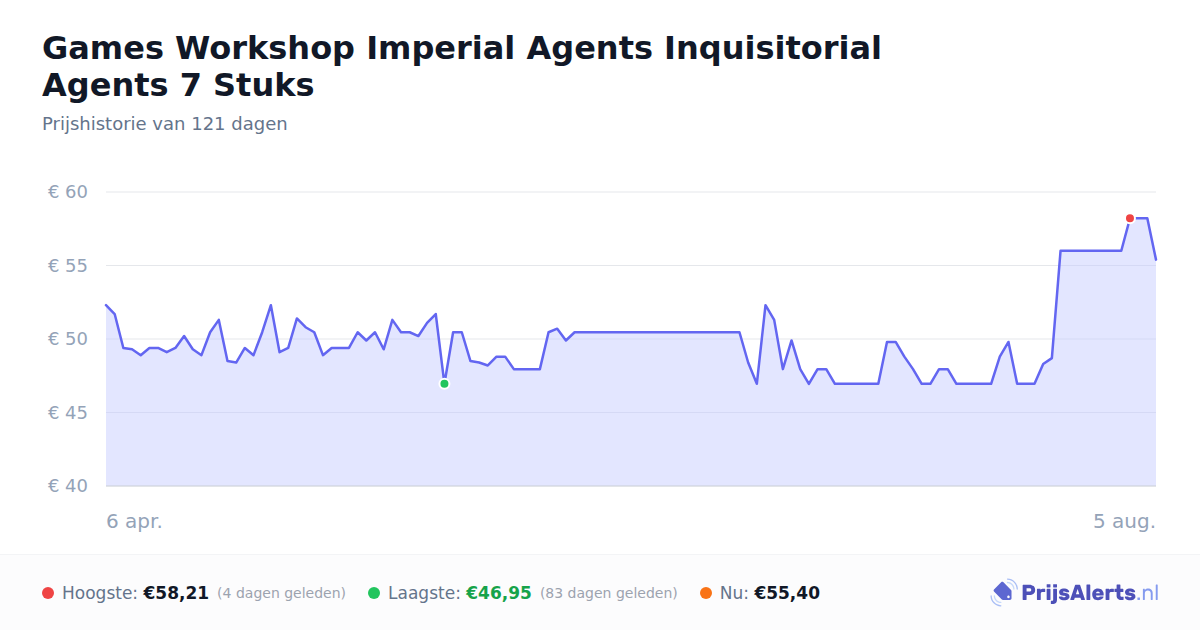The image size is (1200, 630).
Task: Click the PrijsAlerts price tag logo icon
Action: 1003,593
